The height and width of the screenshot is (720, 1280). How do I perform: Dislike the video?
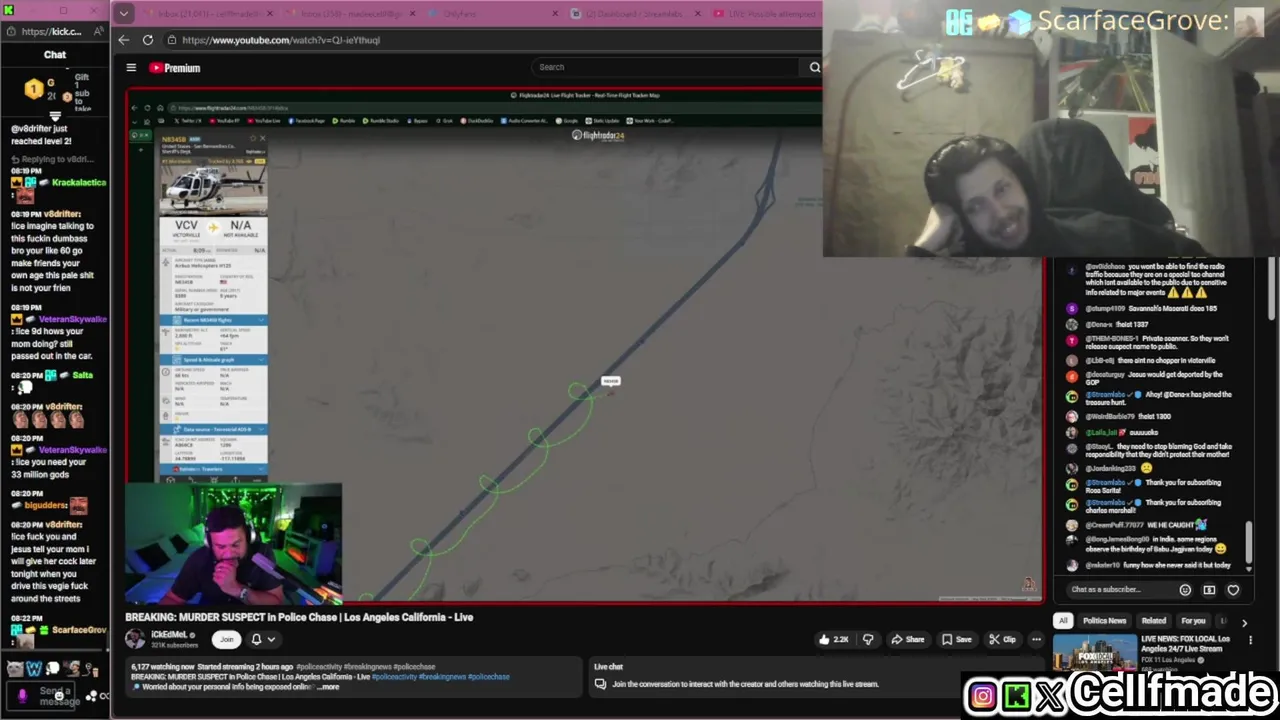coord(868,639)
